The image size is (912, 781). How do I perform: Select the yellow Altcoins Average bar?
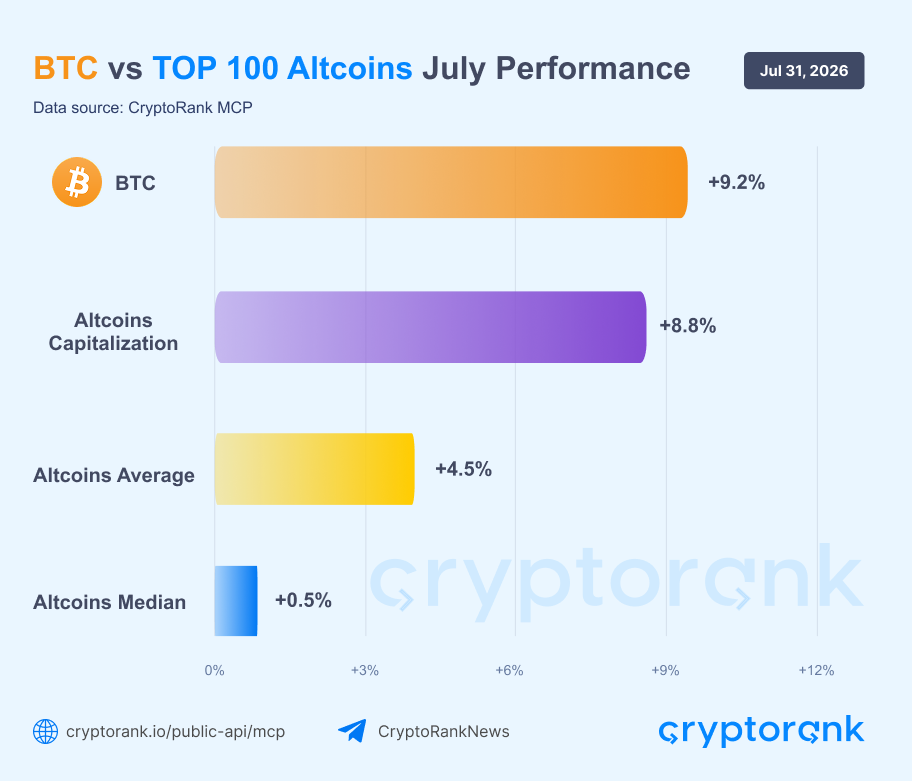click(x=314, y=469)
